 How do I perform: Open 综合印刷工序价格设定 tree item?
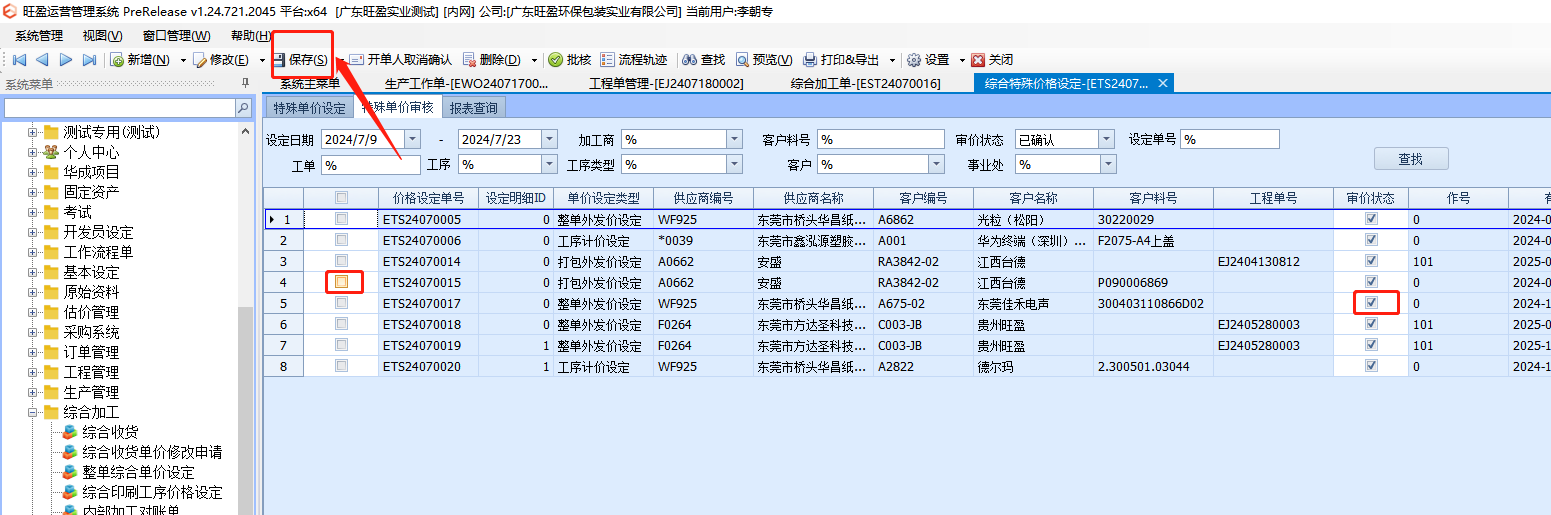pos(152,492)
